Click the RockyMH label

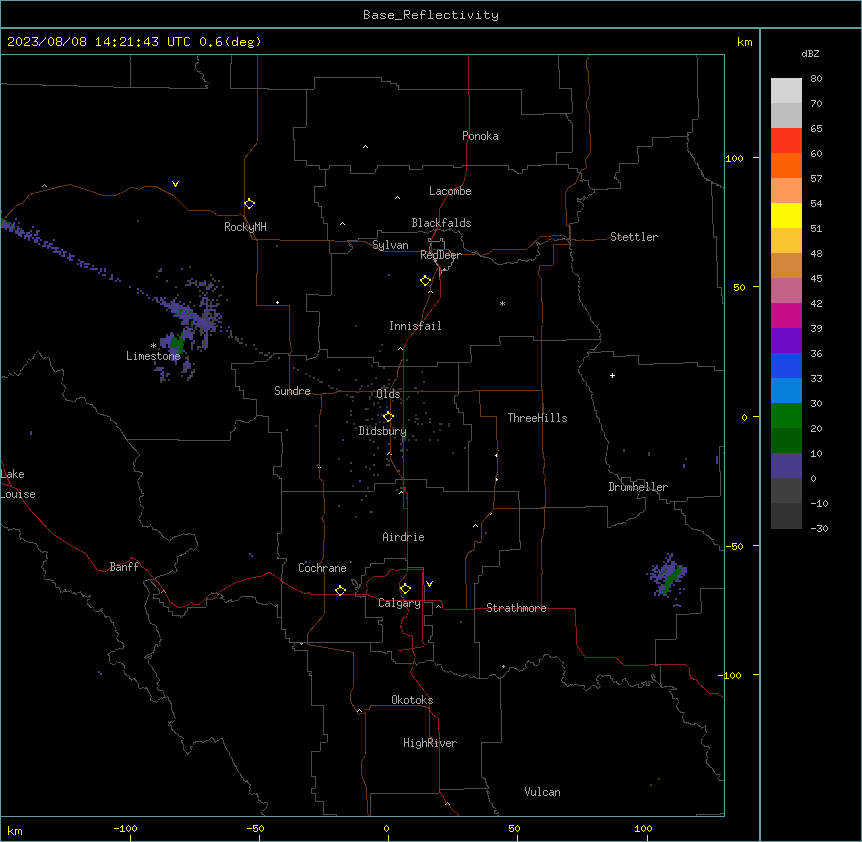(245, 227)
